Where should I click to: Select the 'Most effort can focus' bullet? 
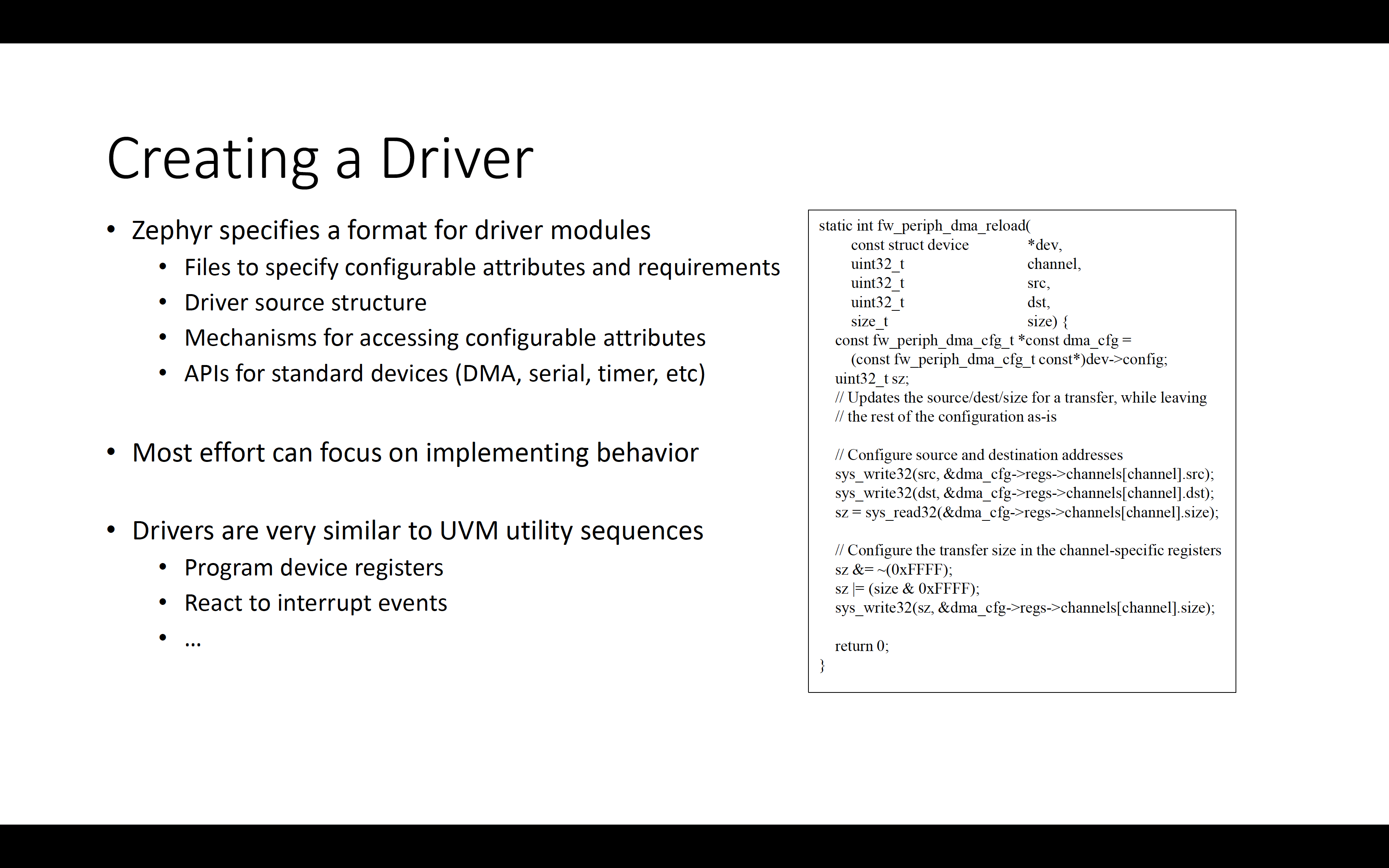point(413,452)
